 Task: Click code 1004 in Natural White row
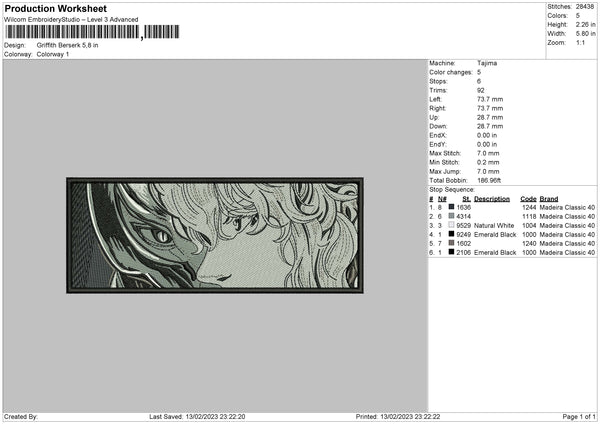coord(529,225)
